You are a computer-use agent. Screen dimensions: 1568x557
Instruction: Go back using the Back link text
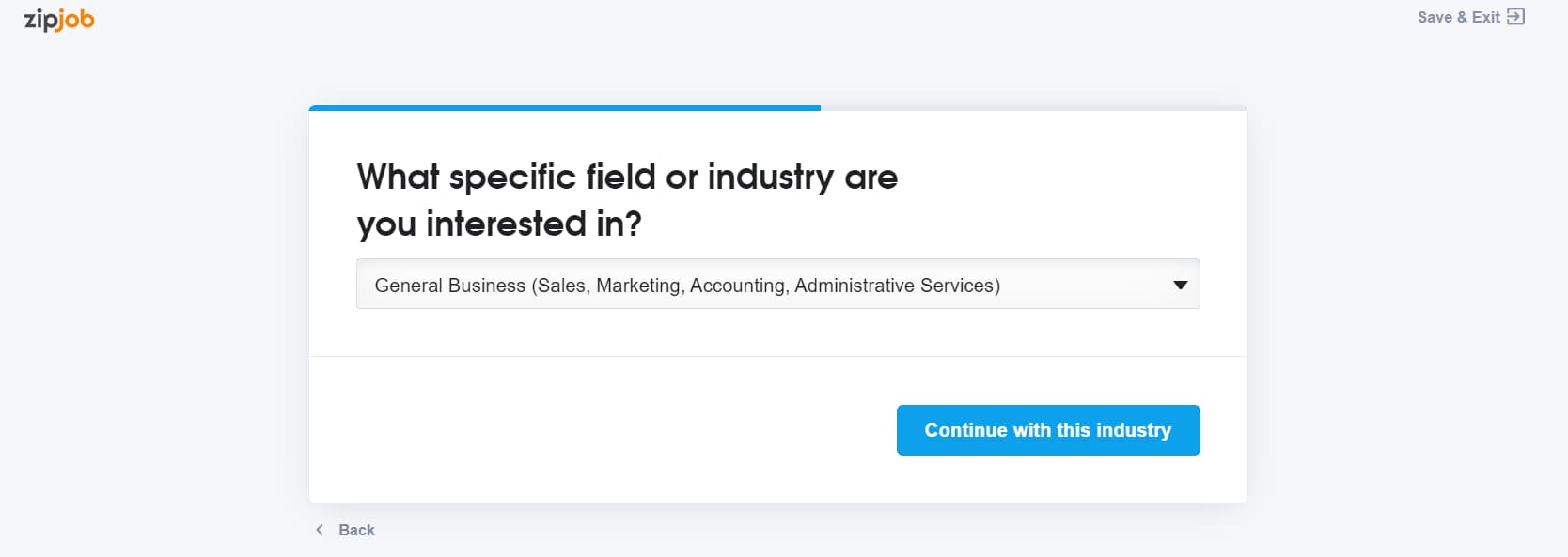tap(356, 530)
